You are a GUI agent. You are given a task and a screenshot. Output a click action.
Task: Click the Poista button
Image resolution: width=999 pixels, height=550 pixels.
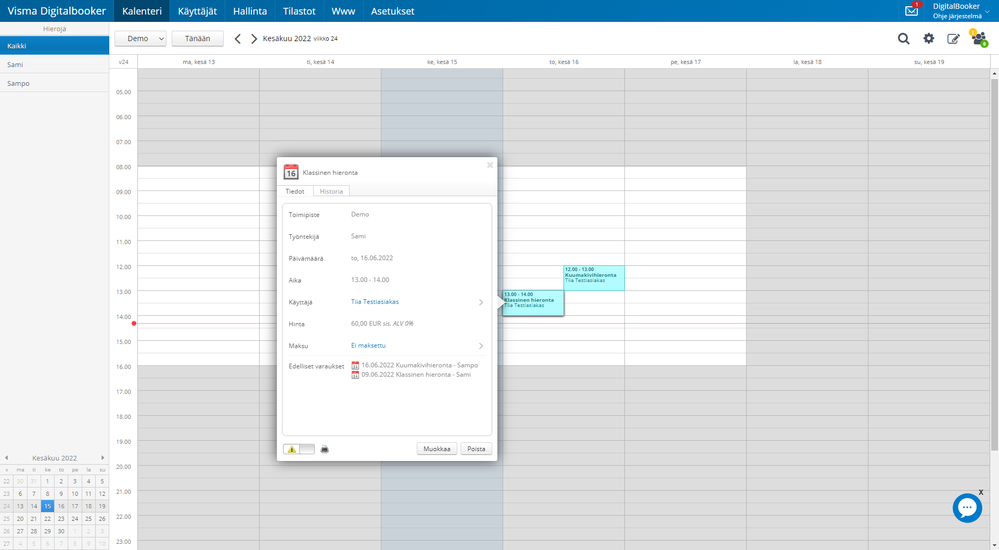(476, 449)
